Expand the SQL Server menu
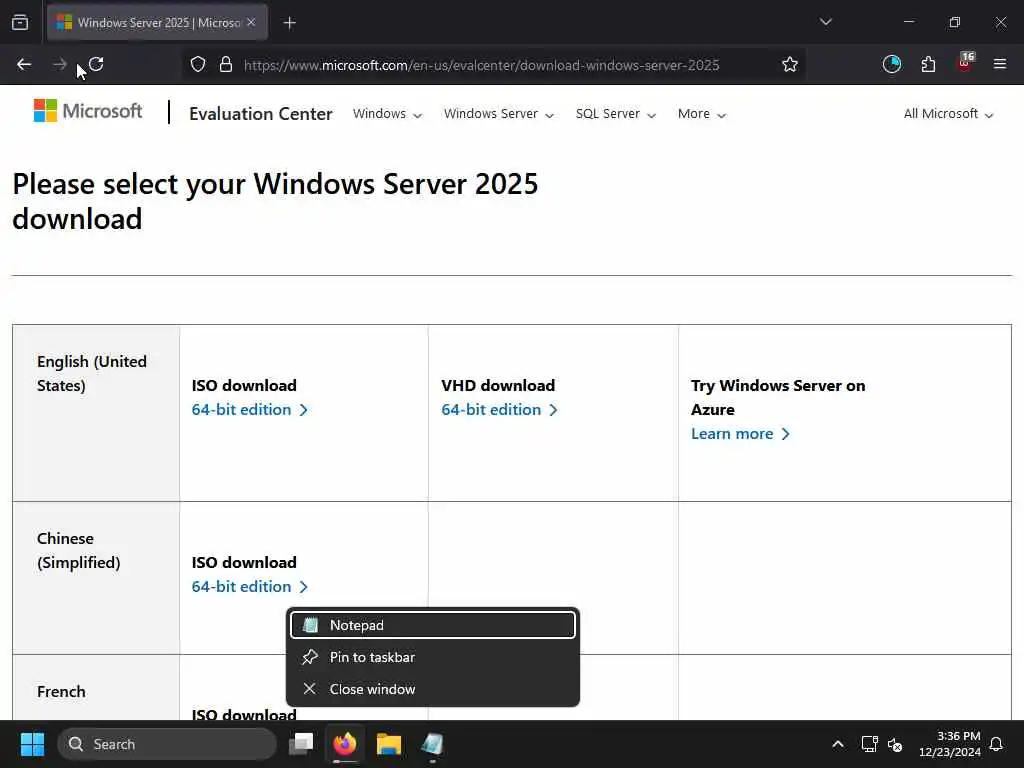The width and height of the screenshot is (1024, 768). (x=615, y=114)
